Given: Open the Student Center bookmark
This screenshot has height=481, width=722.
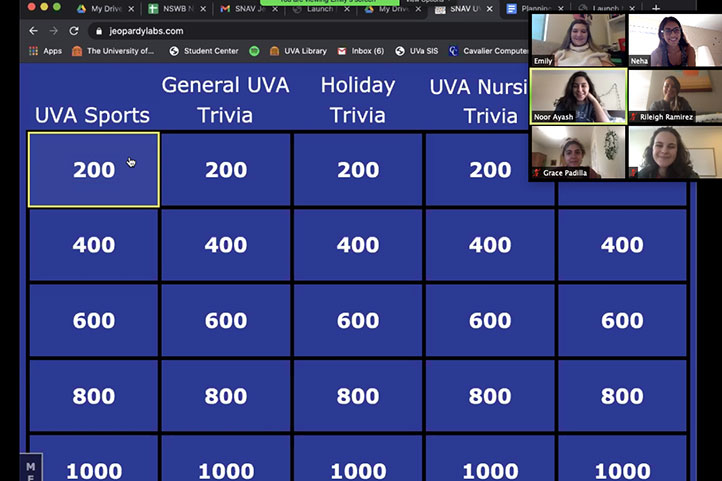Looking at the screenshot, I should (204, 51).
